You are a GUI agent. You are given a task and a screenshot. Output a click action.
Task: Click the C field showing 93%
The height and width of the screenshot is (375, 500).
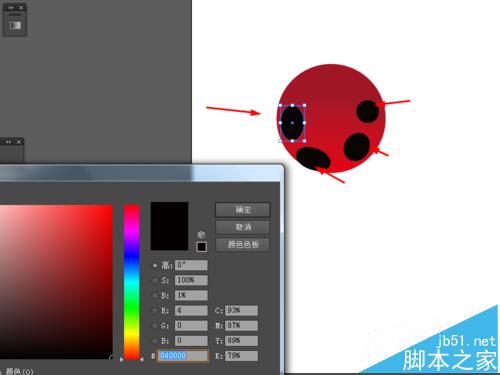[241, 310]
